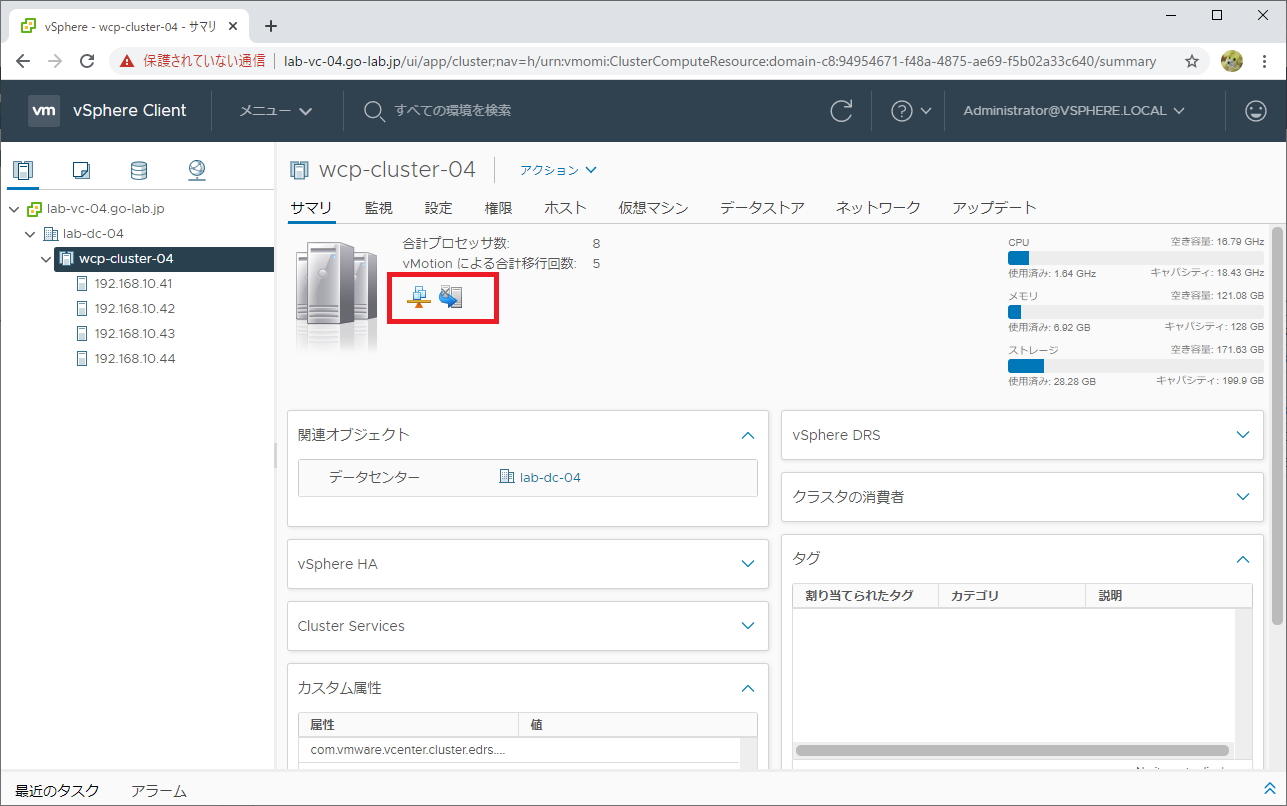Click the refresh icon in header
This screenshot has height=806, width=1287.
(843, 111)
